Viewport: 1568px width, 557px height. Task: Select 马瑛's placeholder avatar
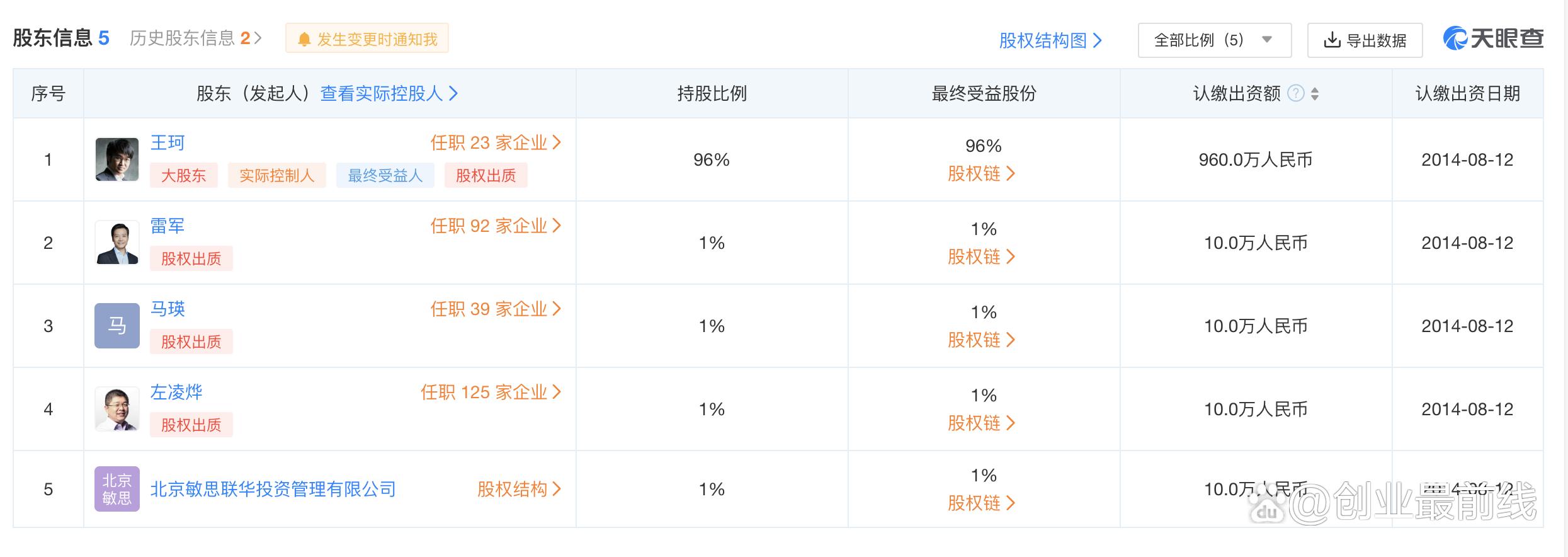tap(117, 325)
